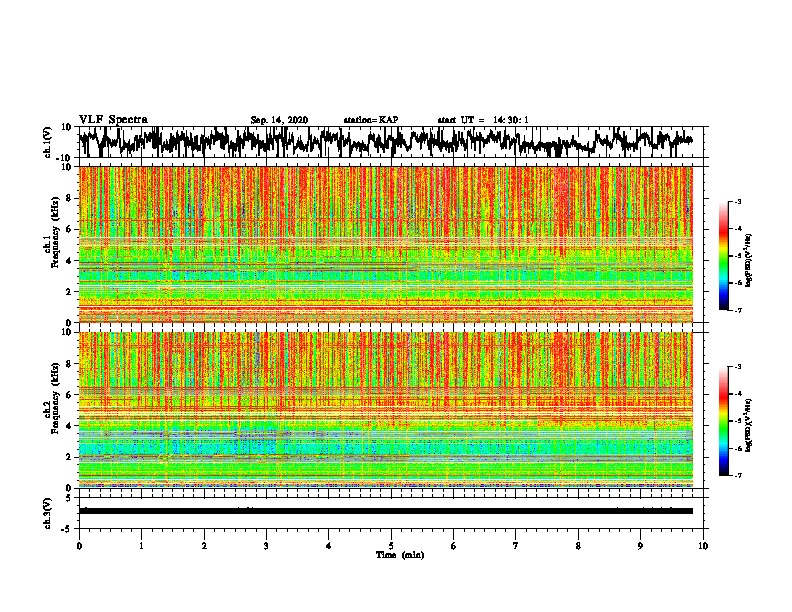
Task: Click the "-7" tick on ch.1 colorbar
Action: 737,310
